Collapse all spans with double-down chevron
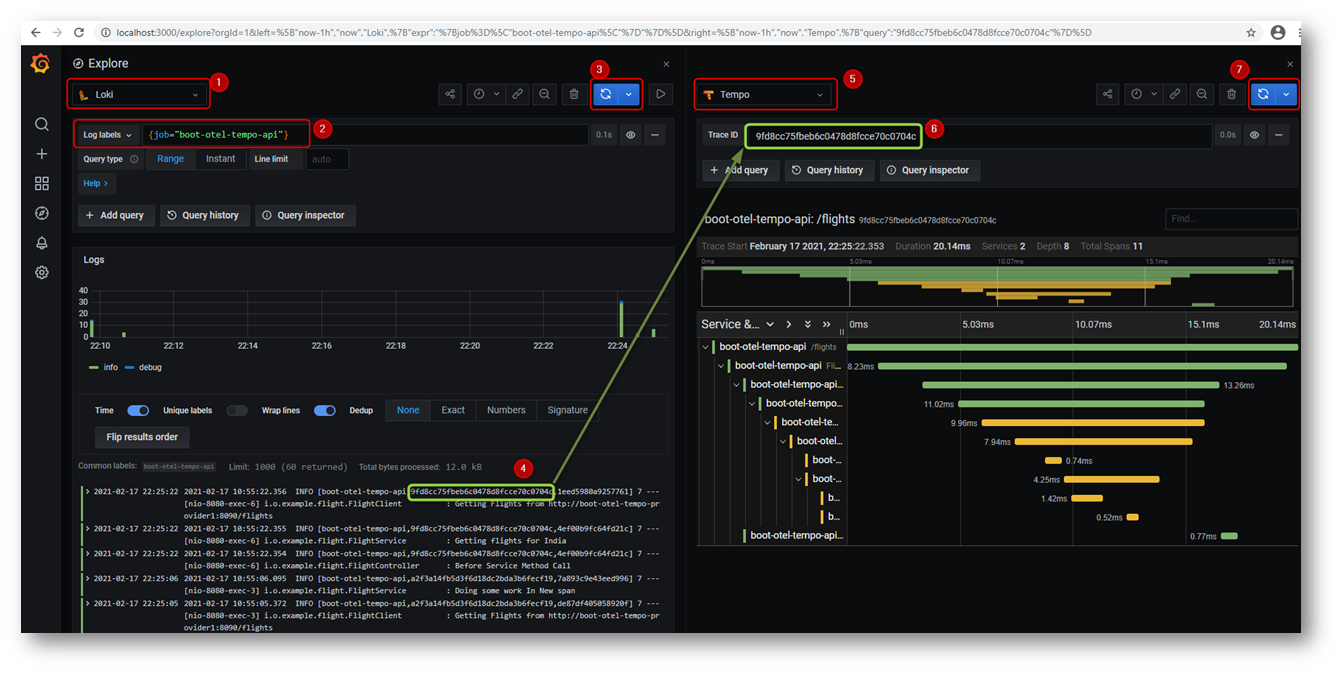The width and height of the screenshot is (1343, 675). pos(808,324)
